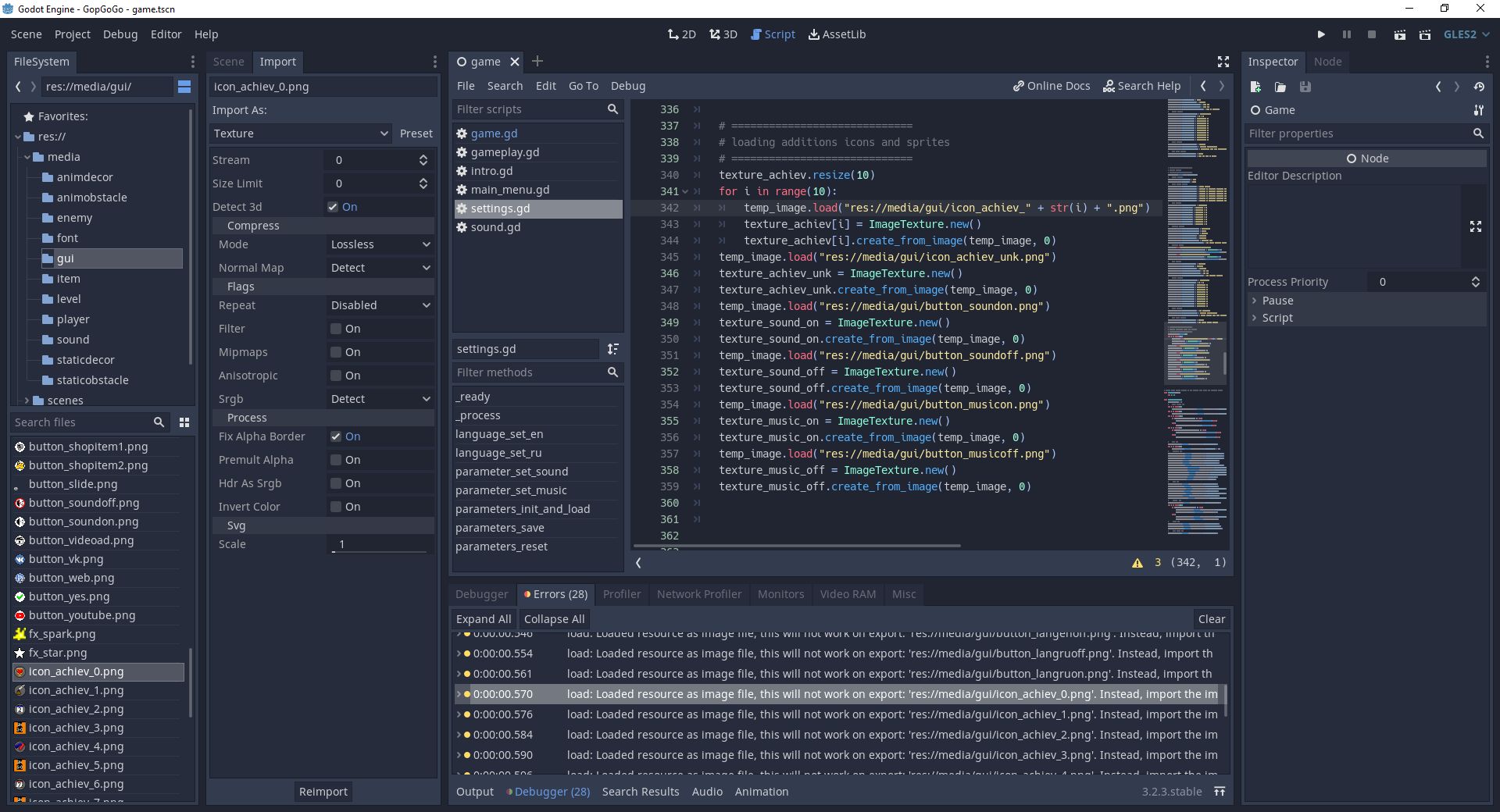The image size is (1500, 812).
Task: Click the warning triangle icon in the script status bar
Action: 1137,563
